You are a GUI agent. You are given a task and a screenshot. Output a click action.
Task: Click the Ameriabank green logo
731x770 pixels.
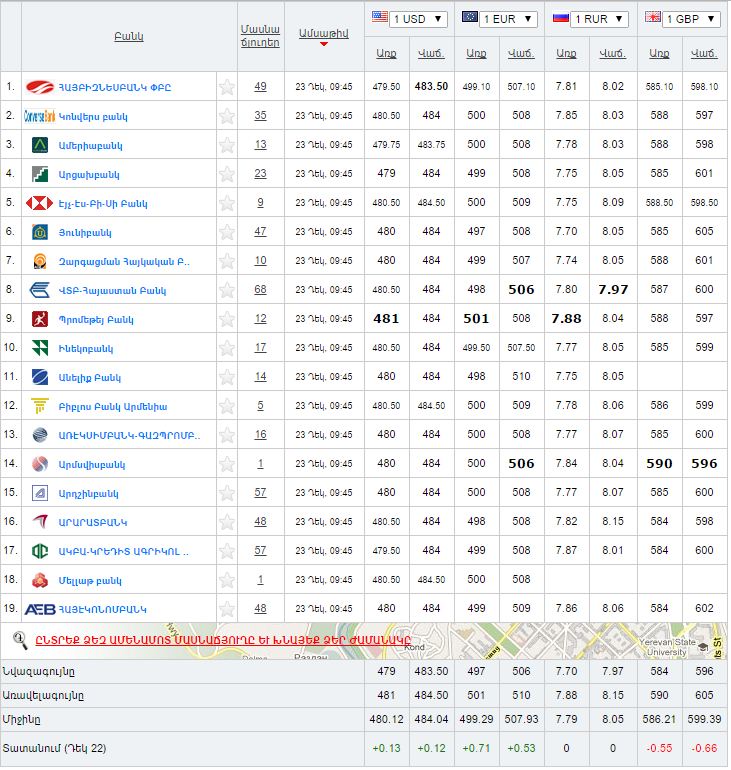pos(39,145)
